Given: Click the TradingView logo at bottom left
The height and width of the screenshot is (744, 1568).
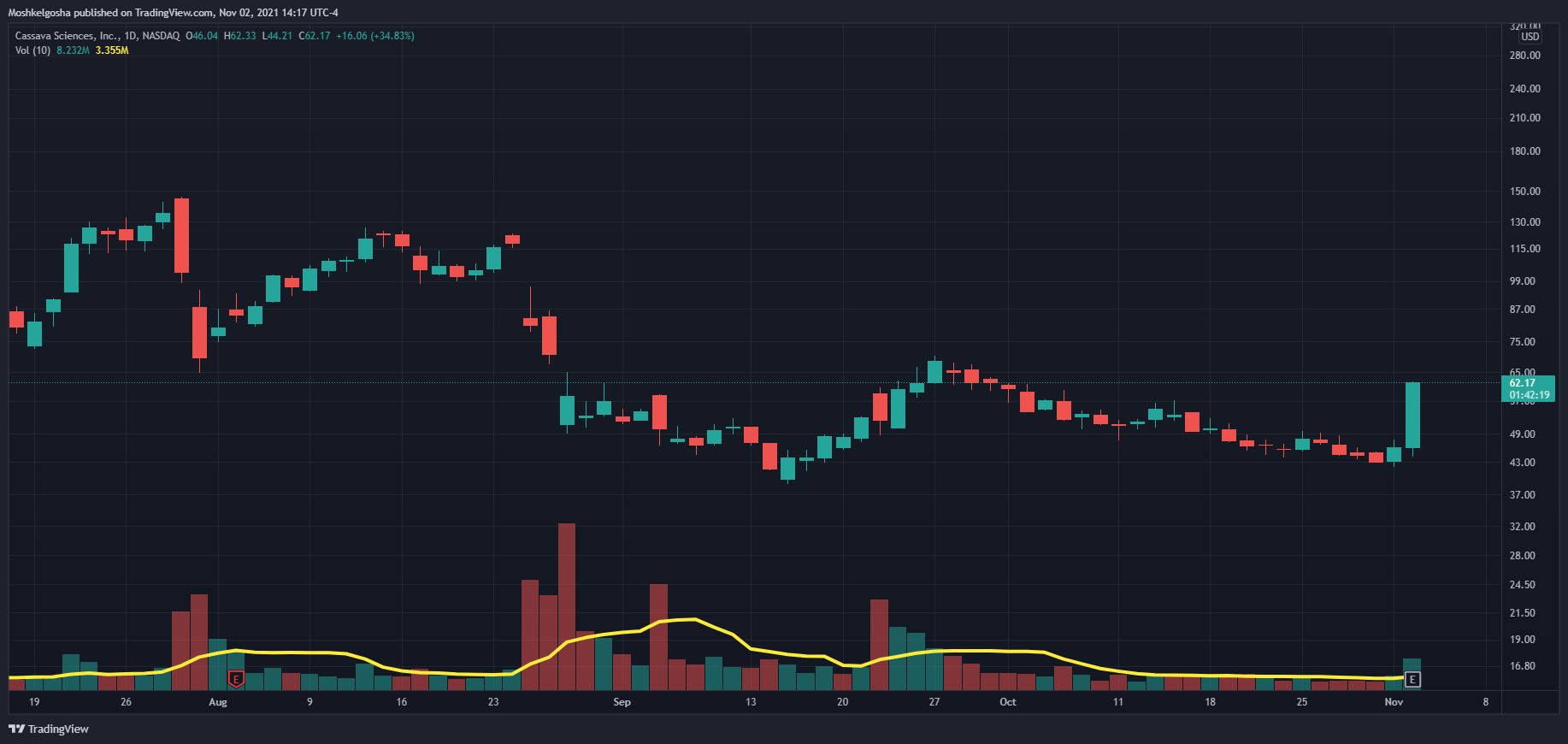Looking at the screenshot, I should 49,729.
